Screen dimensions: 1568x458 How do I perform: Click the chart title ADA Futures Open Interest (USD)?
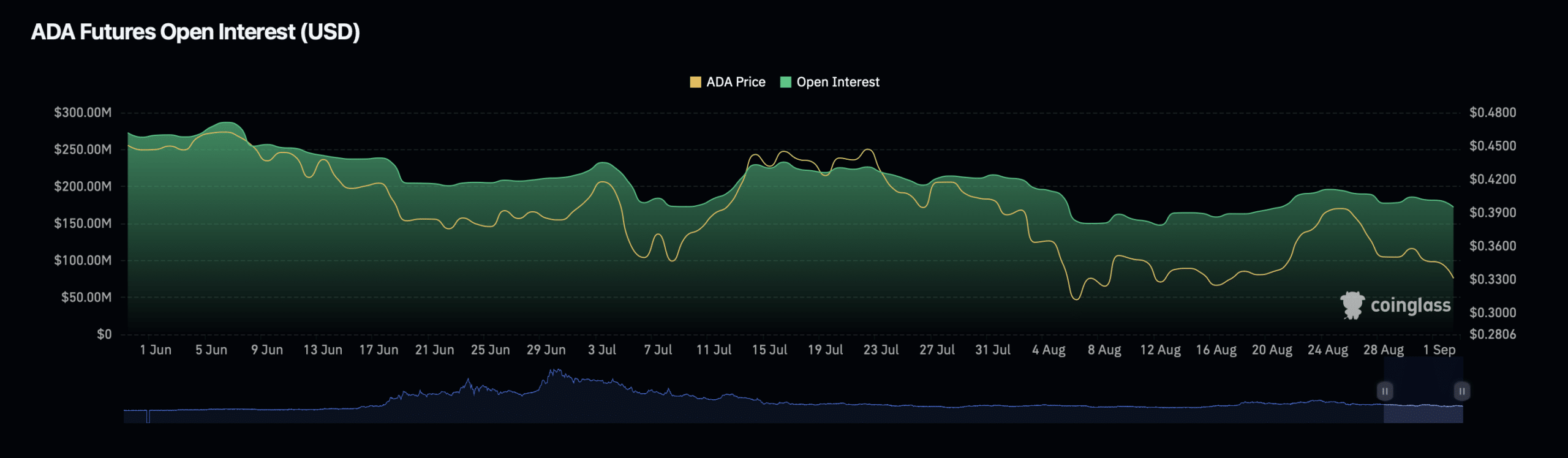tap(195, 32)
